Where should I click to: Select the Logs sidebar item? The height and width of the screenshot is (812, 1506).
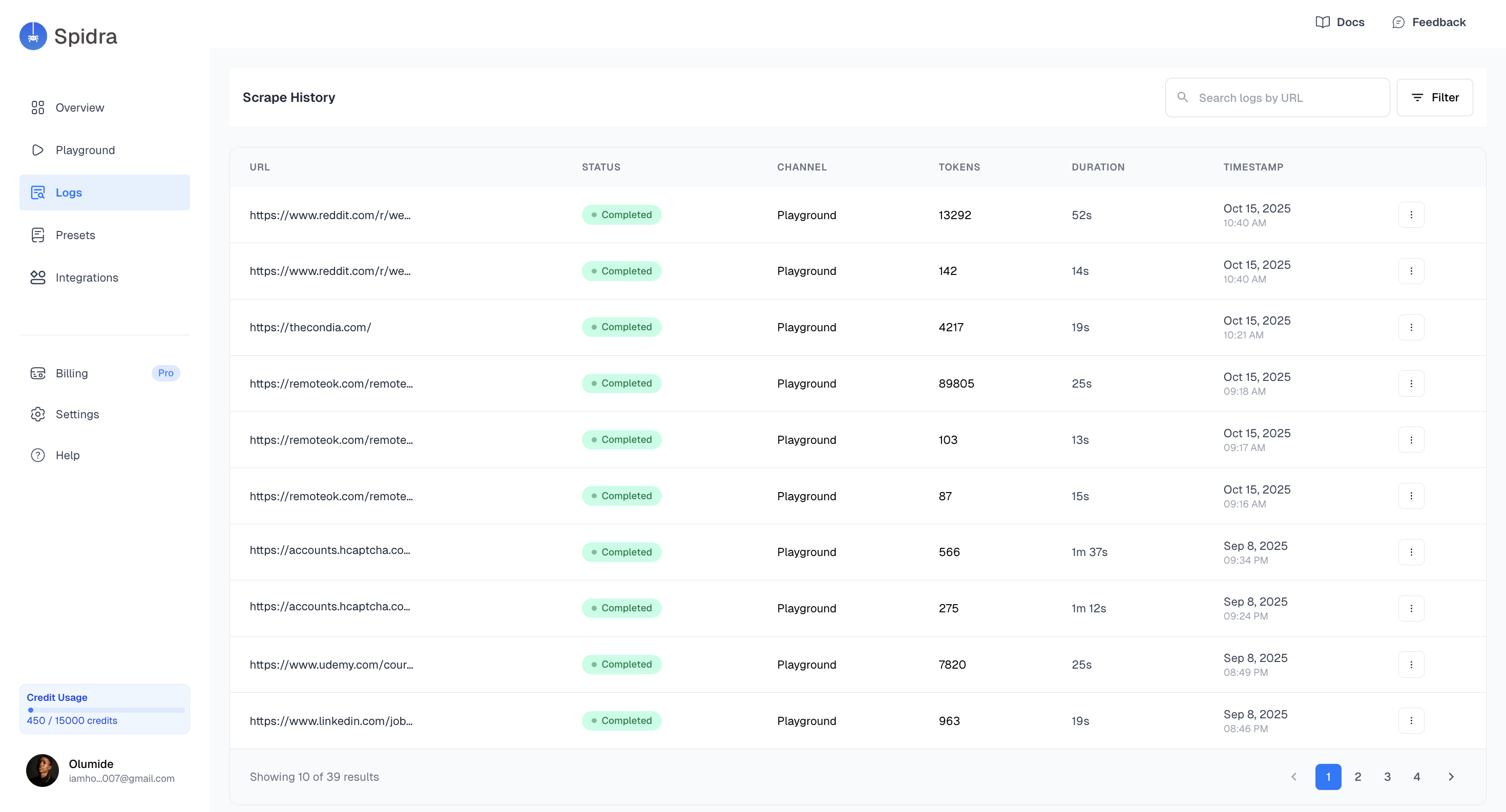click(x=104, y=193)
